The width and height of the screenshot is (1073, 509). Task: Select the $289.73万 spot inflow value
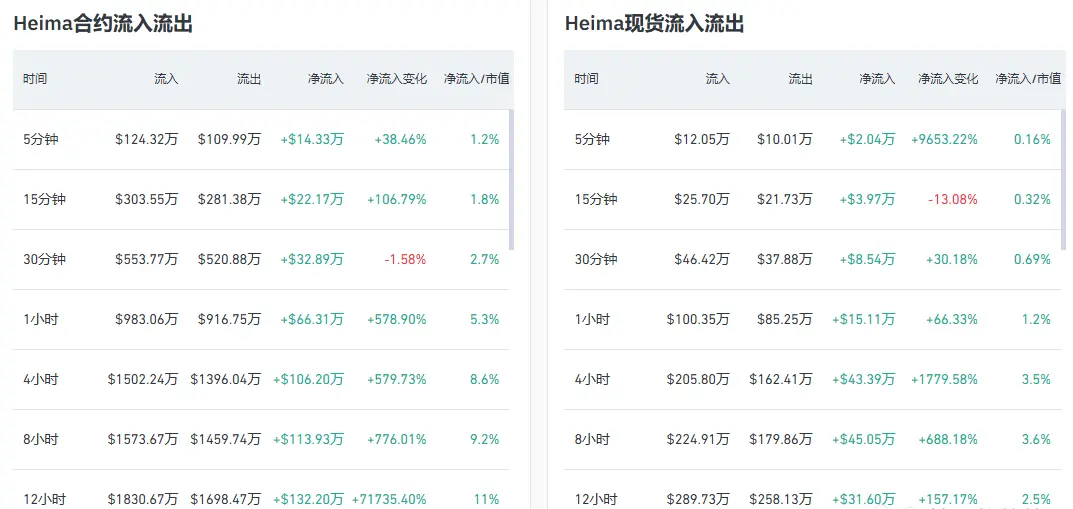tap(698, 499)
